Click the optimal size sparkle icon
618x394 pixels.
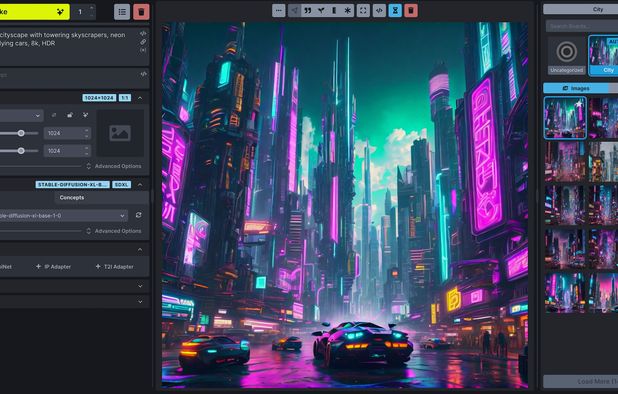85,115
